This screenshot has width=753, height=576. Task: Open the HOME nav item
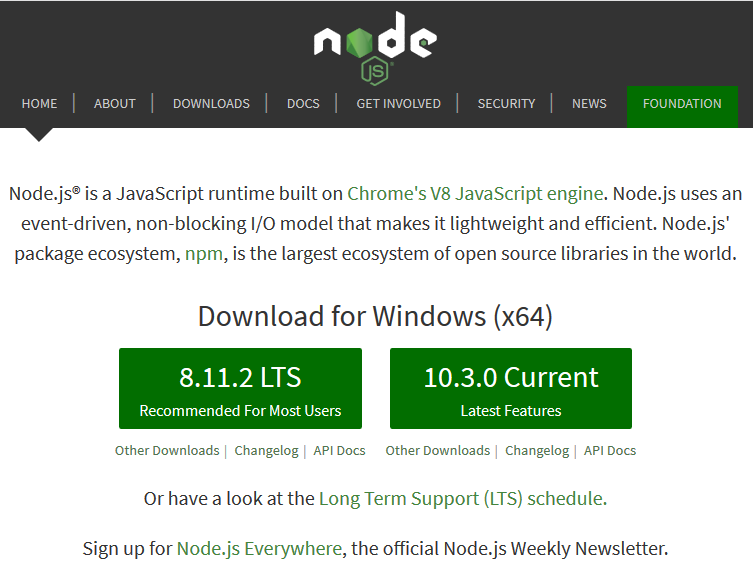tap(39, 103)
